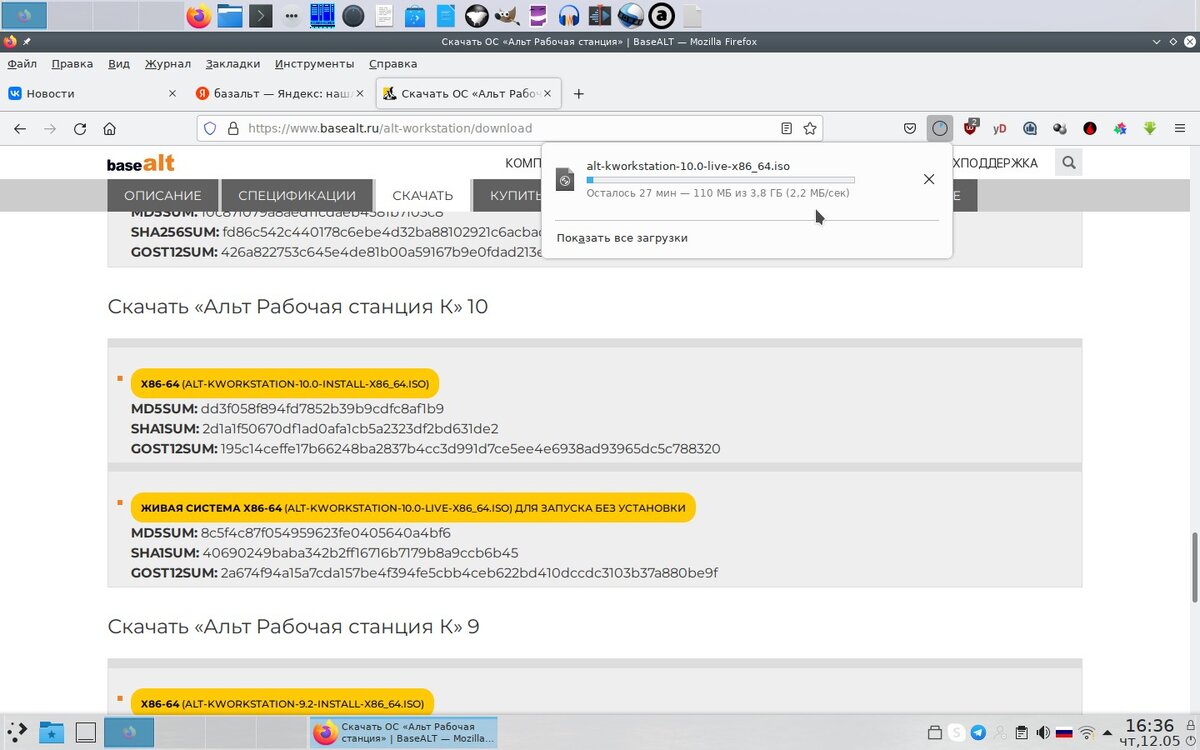The width and height of the screenshot is (1200, 750).
Task: Download ALT-KWORKSTATION-10.0-INSTALL-X86_64.ISO
Action: coord(285,384)
